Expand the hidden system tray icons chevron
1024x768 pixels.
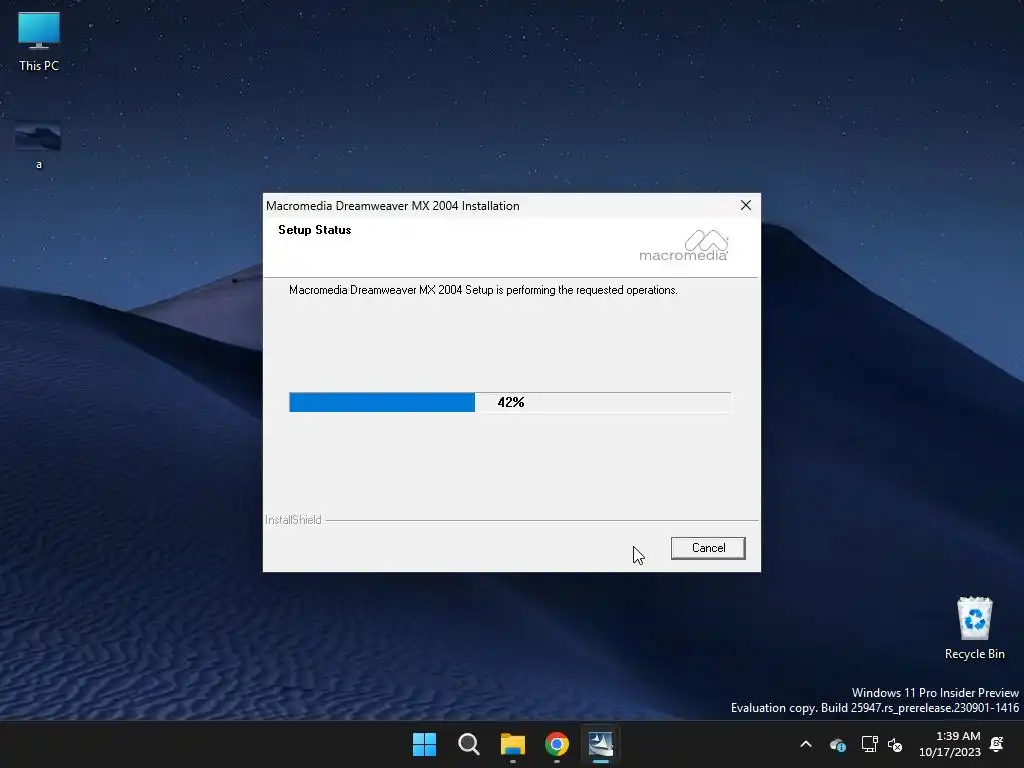[x=806, y=744]
